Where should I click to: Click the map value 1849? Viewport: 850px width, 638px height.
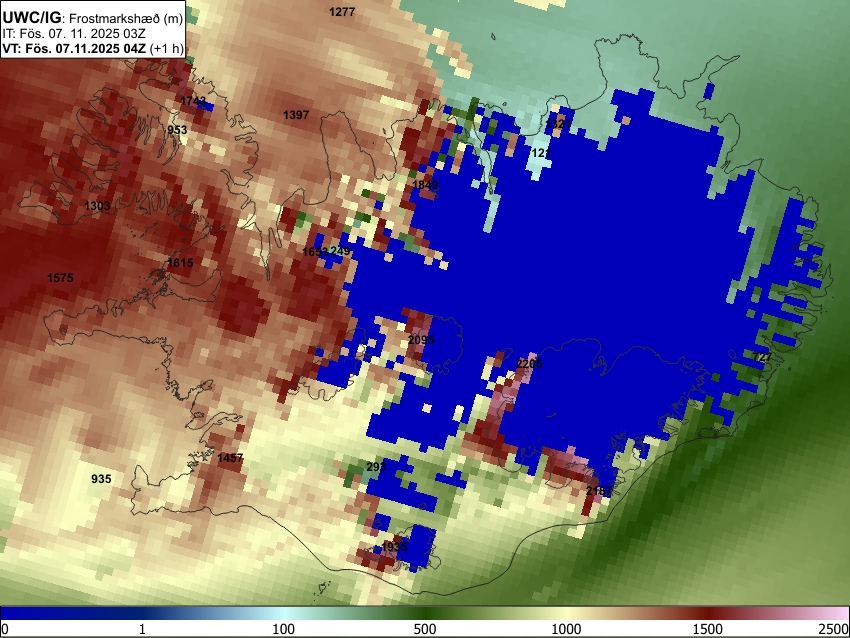426,185
